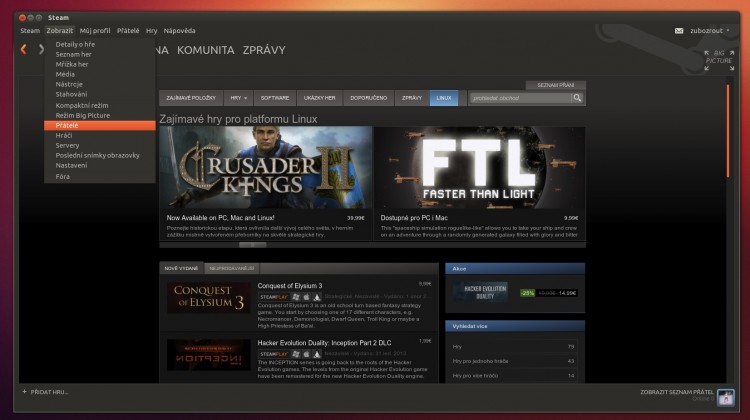
Task: Open Hry pro jednoho hráče filter link
Action: coord(480,361)
